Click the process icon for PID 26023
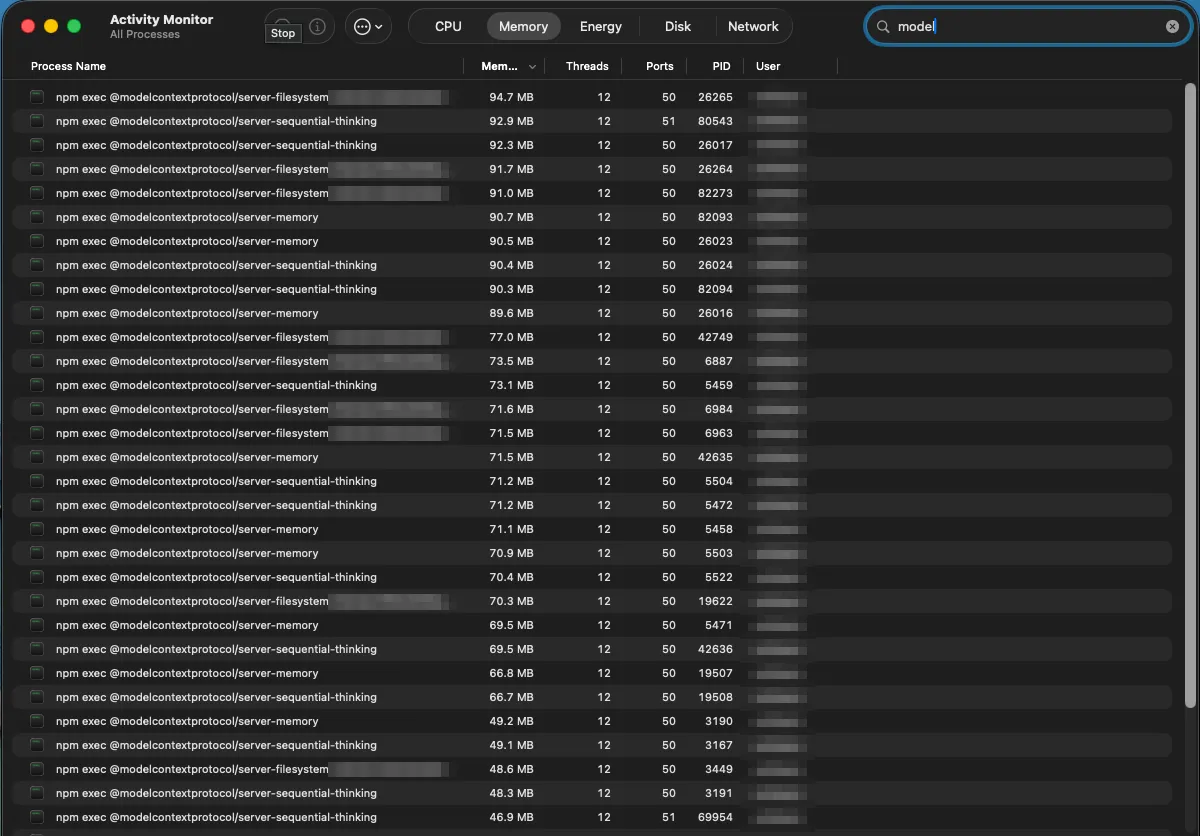 (37, 241)
